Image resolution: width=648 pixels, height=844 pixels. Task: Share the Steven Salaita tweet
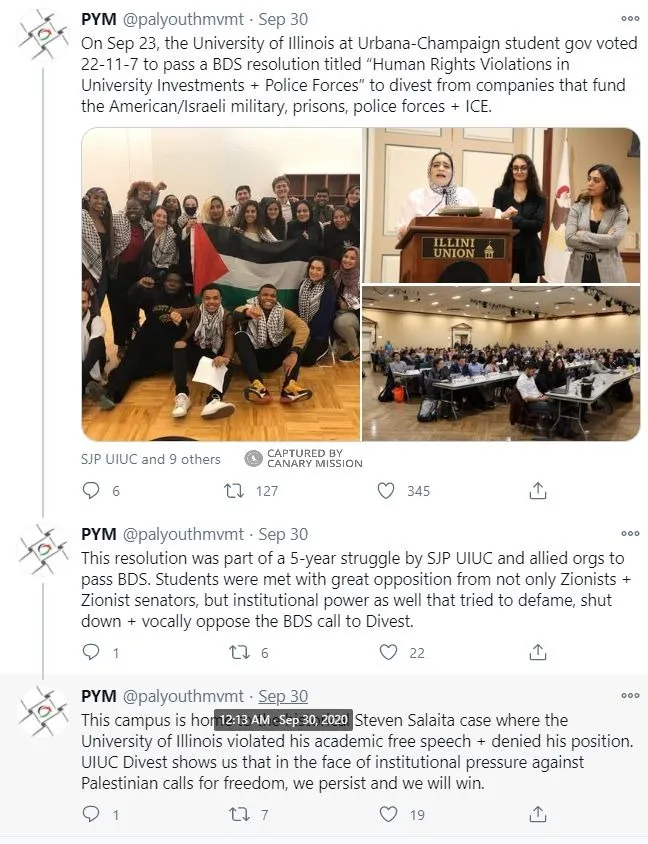[x=538, y=814]
